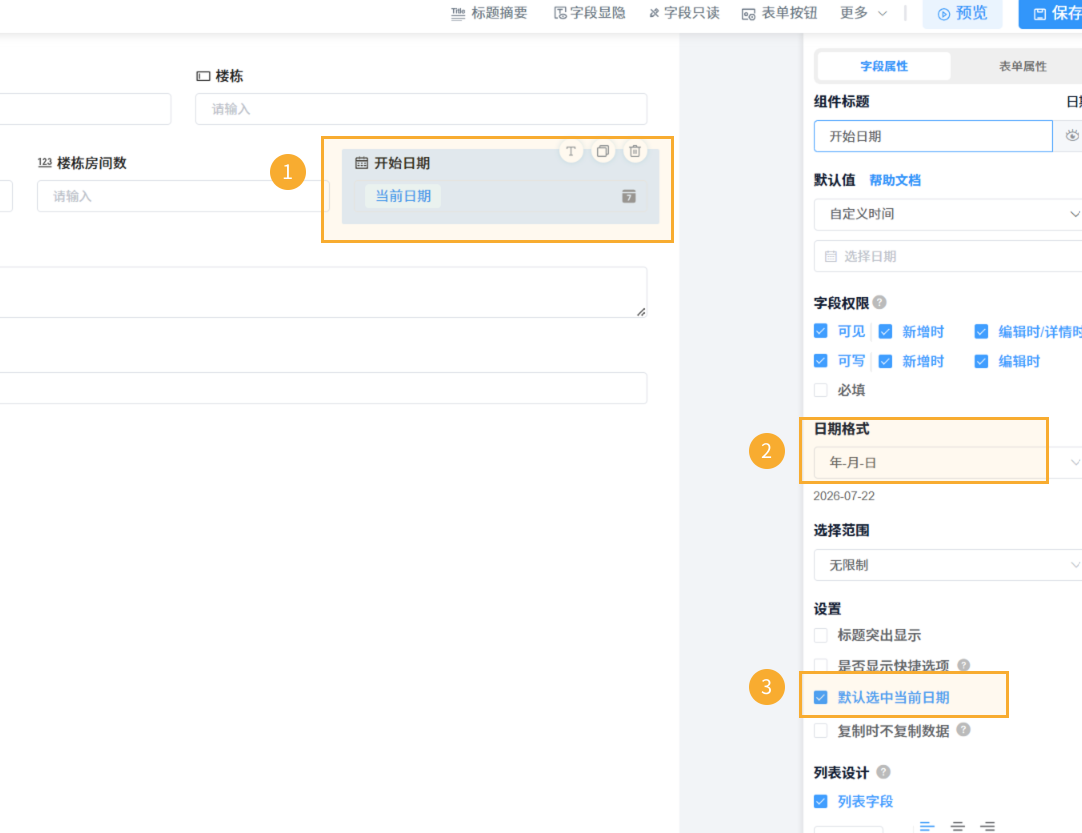Click the help icon beside 是否显示快捷选项
The height and width of the screenshot is (833, 1082).
(x=964, y=665)
